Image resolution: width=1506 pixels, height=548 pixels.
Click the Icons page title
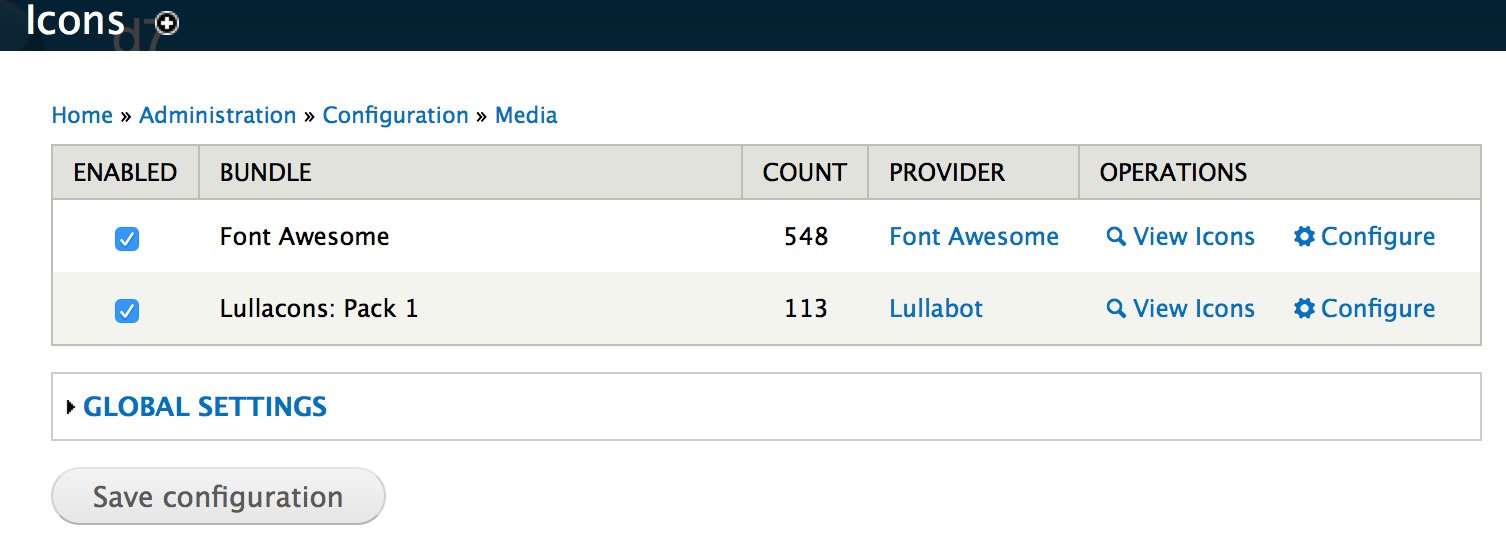tap(75, 22)
